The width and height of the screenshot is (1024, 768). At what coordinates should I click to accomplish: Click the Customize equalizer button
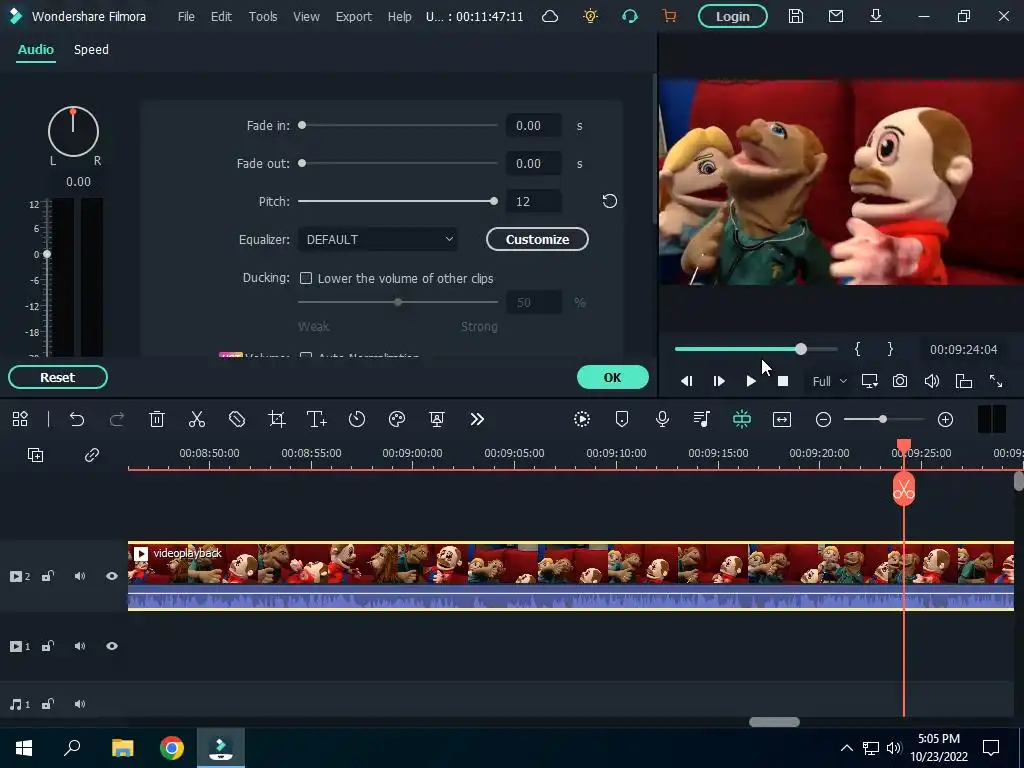point(537,240)
